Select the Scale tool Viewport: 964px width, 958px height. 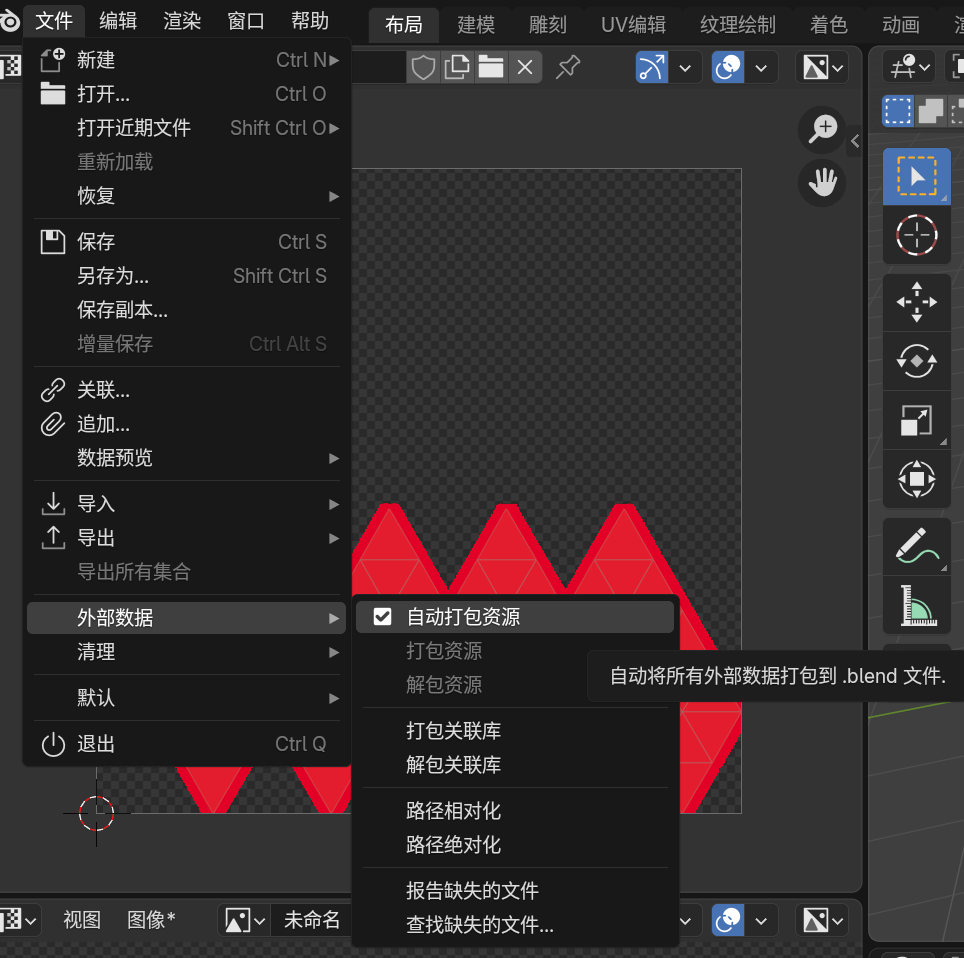point(917,420)
